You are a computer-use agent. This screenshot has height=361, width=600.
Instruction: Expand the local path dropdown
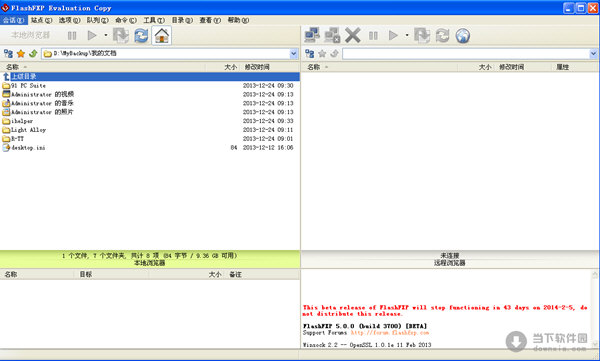point(293,54)
